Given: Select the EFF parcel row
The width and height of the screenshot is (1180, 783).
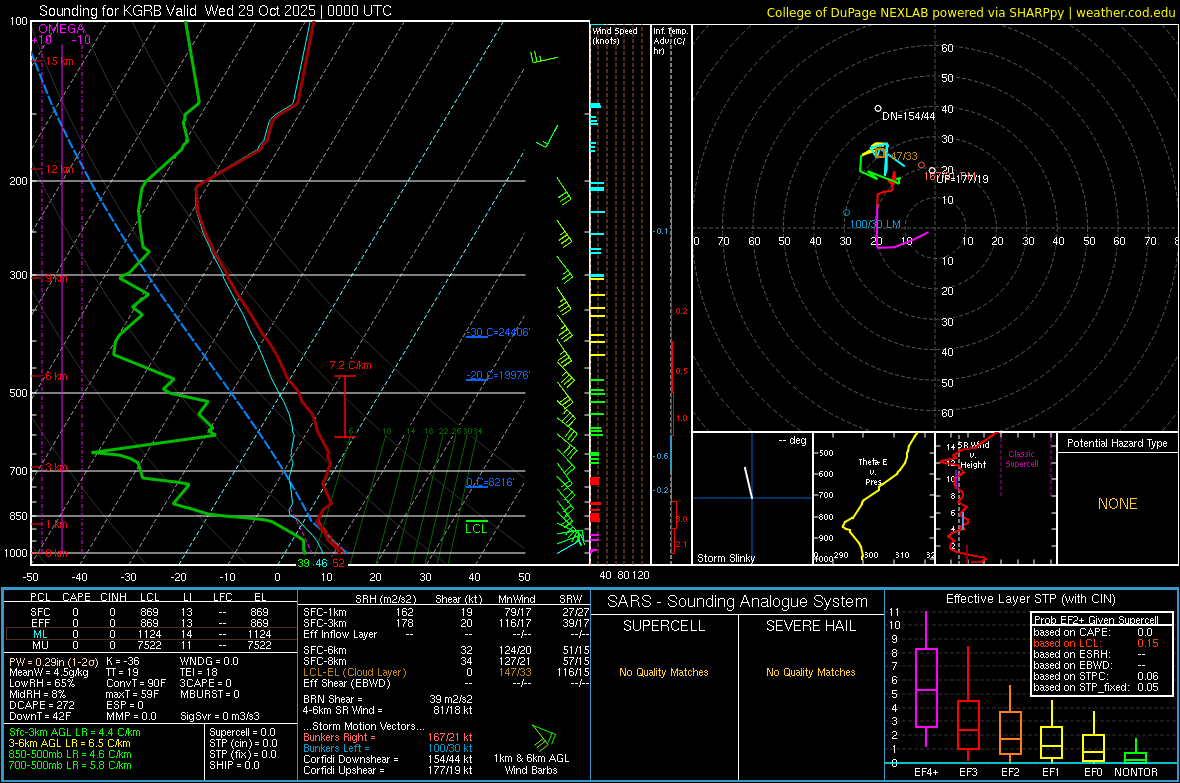Looking at the screenshot, I should 151,623.
